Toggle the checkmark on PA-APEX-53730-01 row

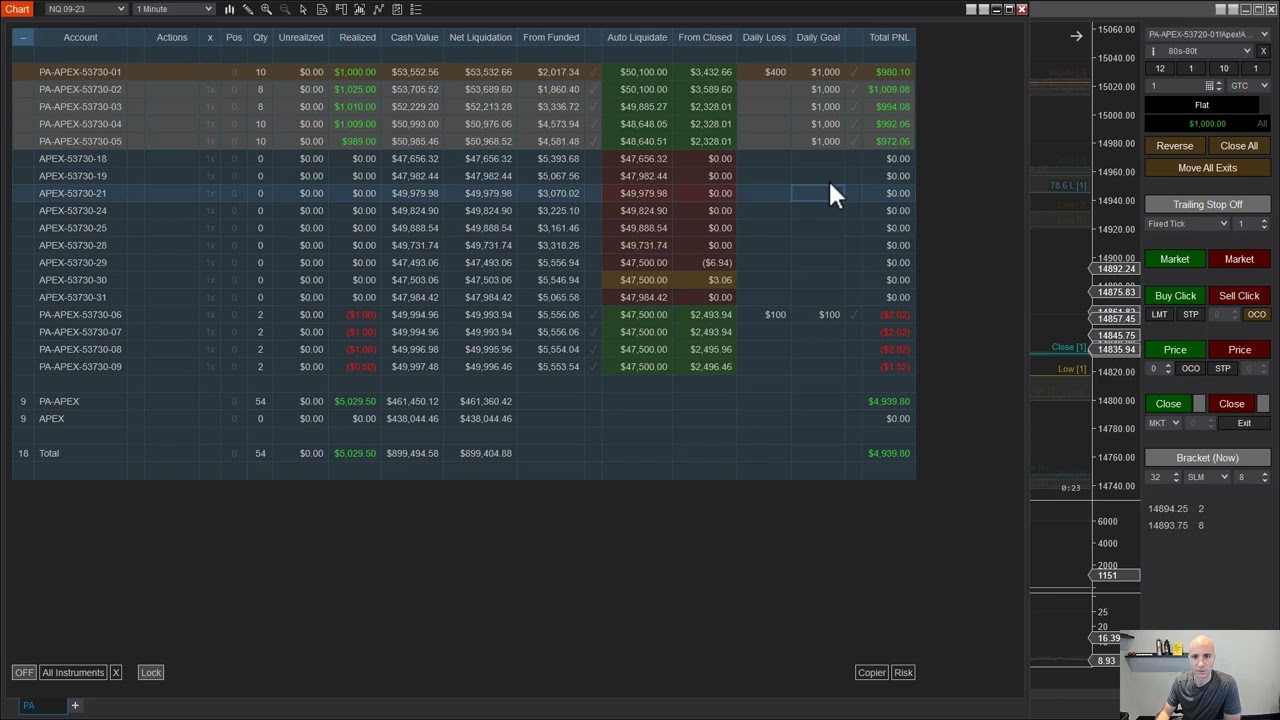click(593, 72)
